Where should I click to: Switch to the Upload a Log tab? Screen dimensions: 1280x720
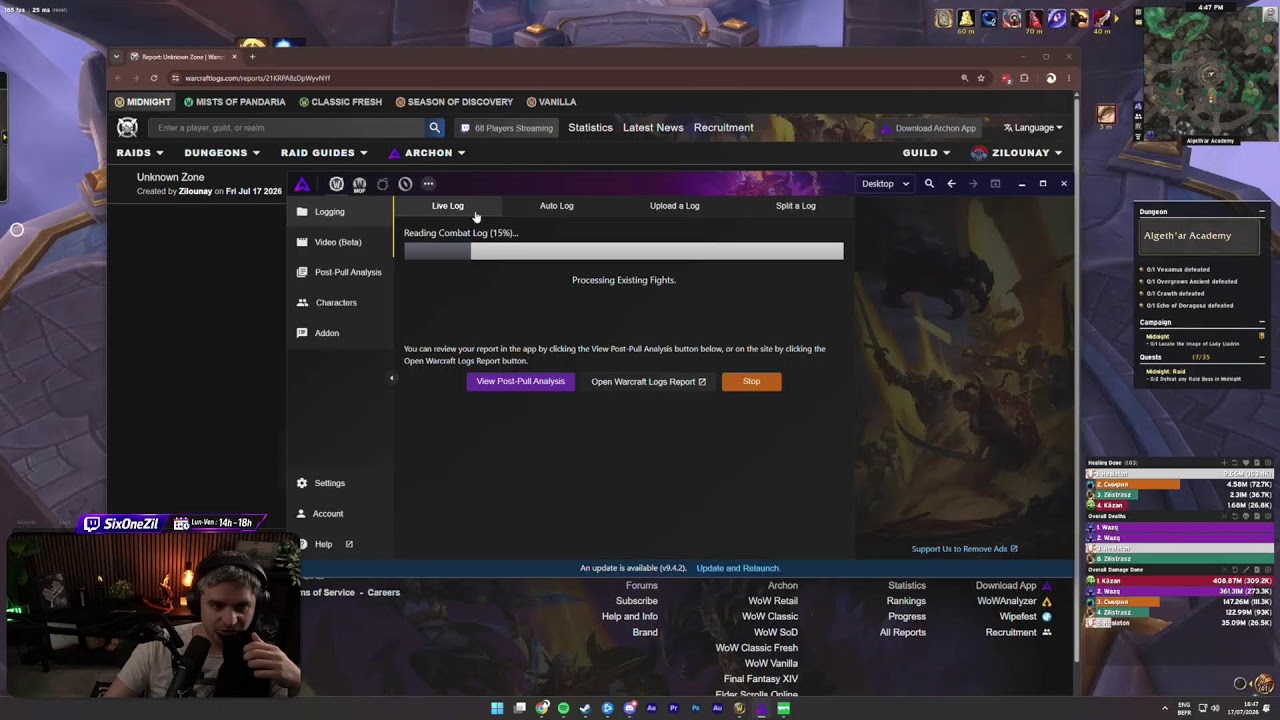pos(675,206)
